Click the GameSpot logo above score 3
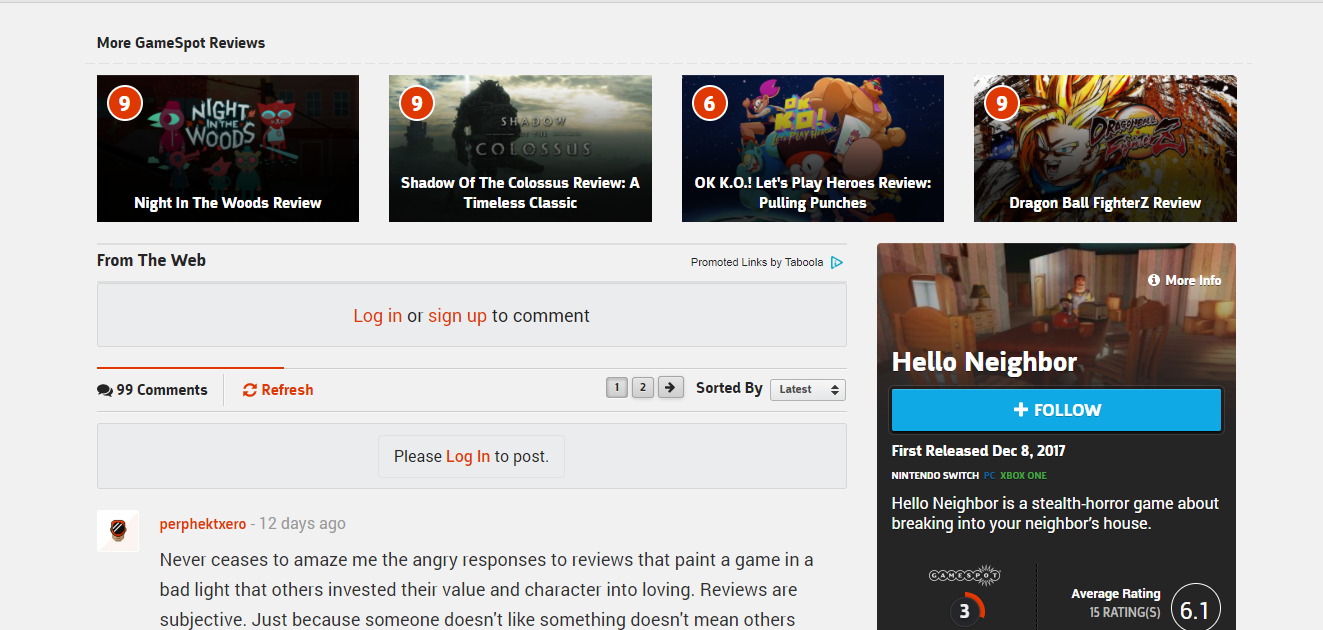1323x630 pixels. [x=965, y=576]
